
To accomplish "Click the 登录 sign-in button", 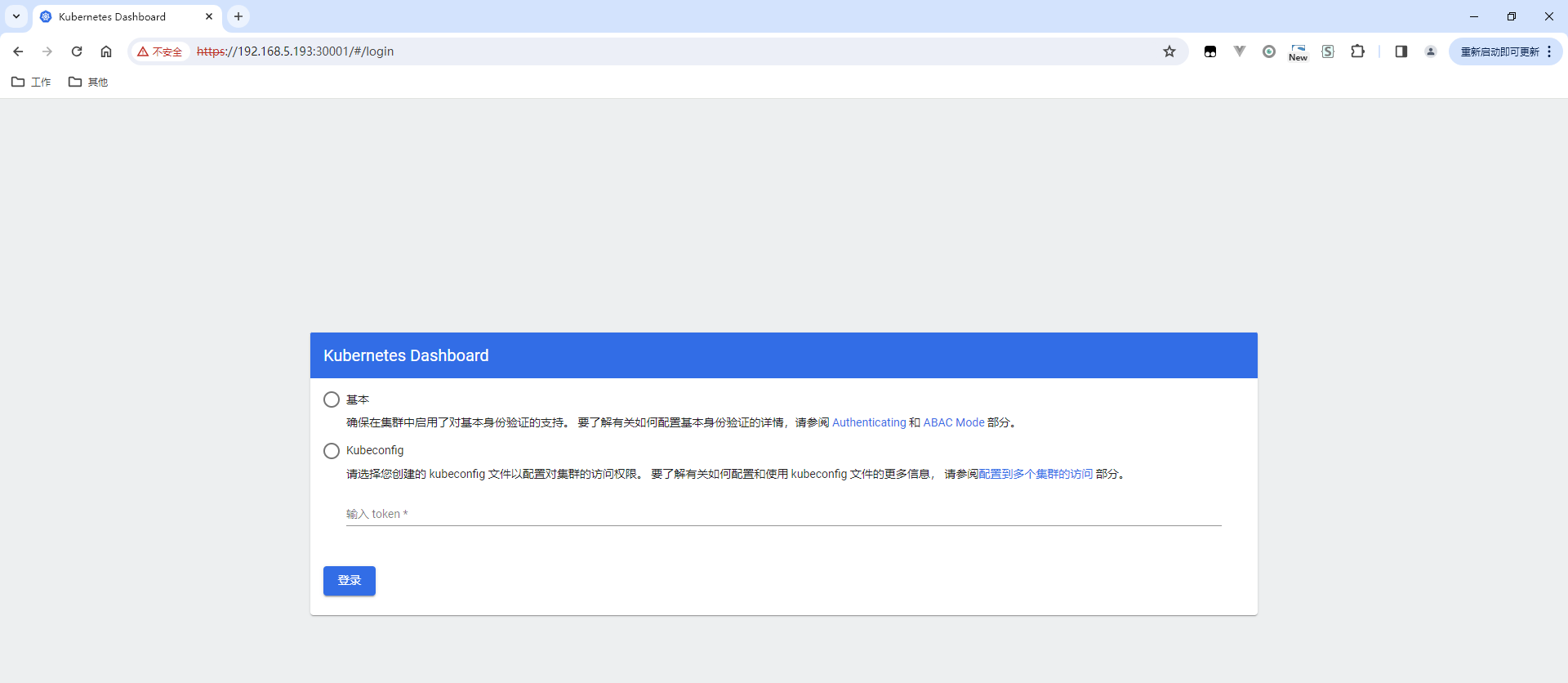I will 350,581.
